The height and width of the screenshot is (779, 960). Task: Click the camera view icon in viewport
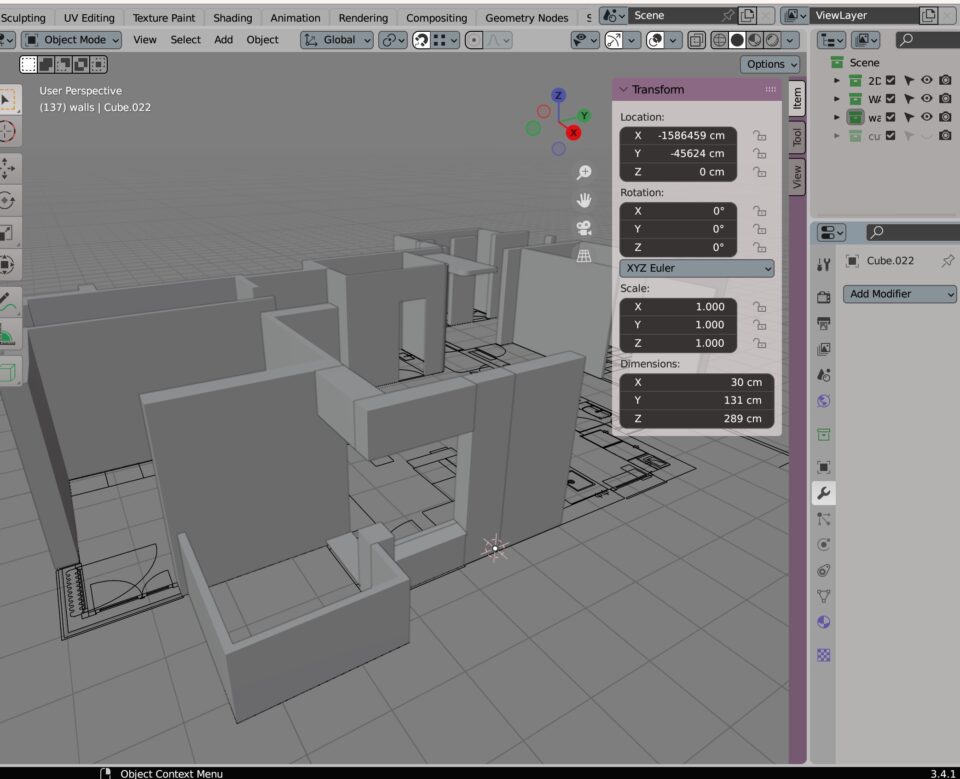click(584, 228)
